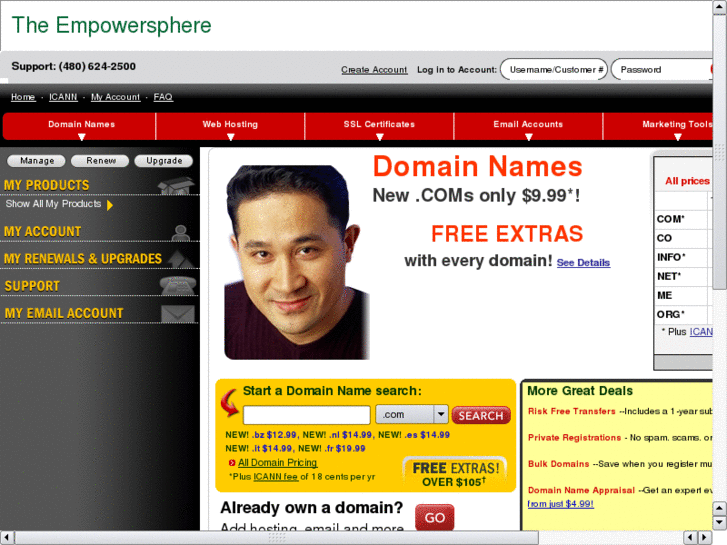727x545 pixels.
Task: Click the arrow icon beside My Renewals & Upgrades
Action: pos(181,259)
